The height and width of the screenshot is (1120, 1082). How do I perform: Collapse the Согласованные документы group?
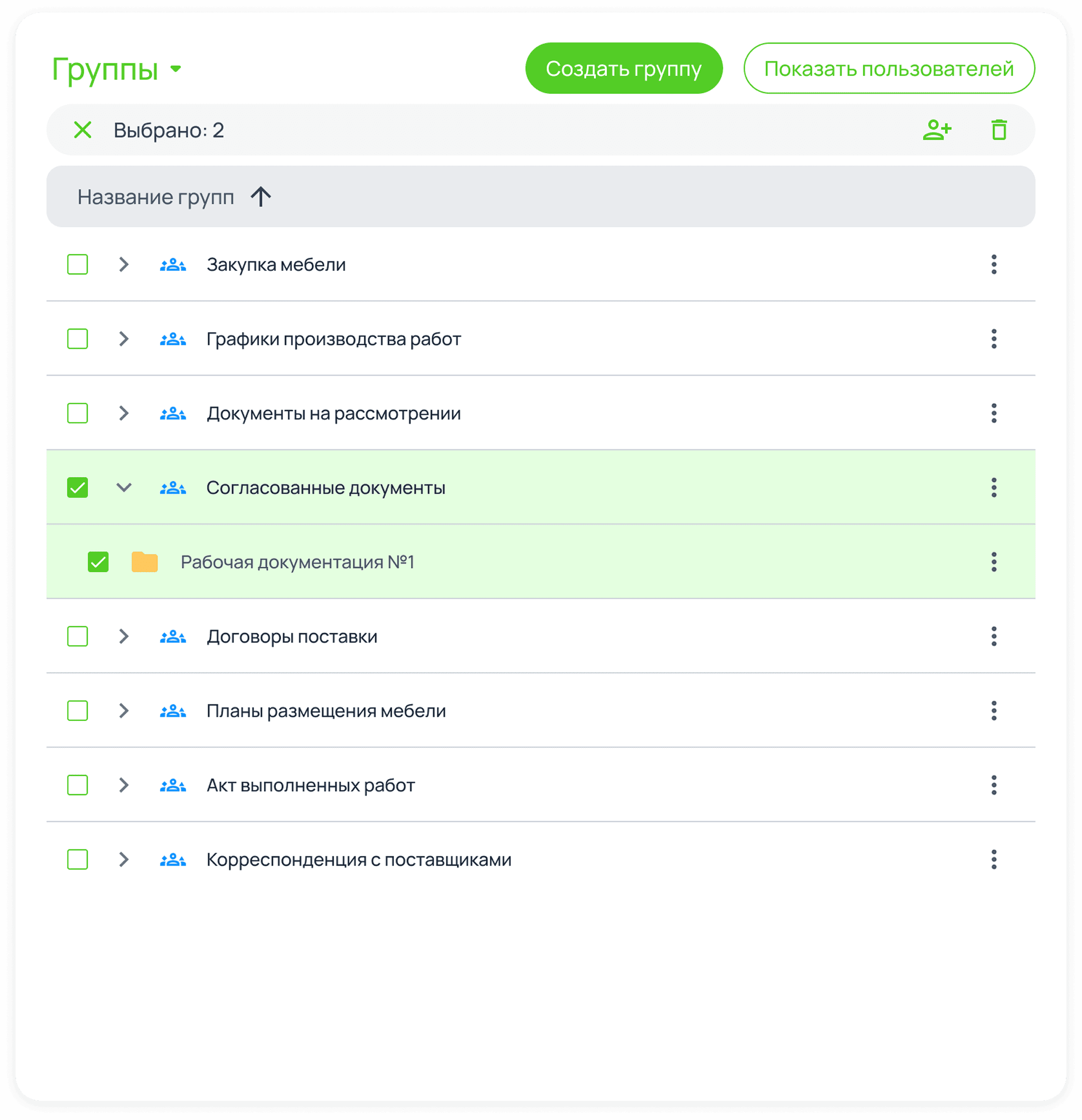click(124, 487)
